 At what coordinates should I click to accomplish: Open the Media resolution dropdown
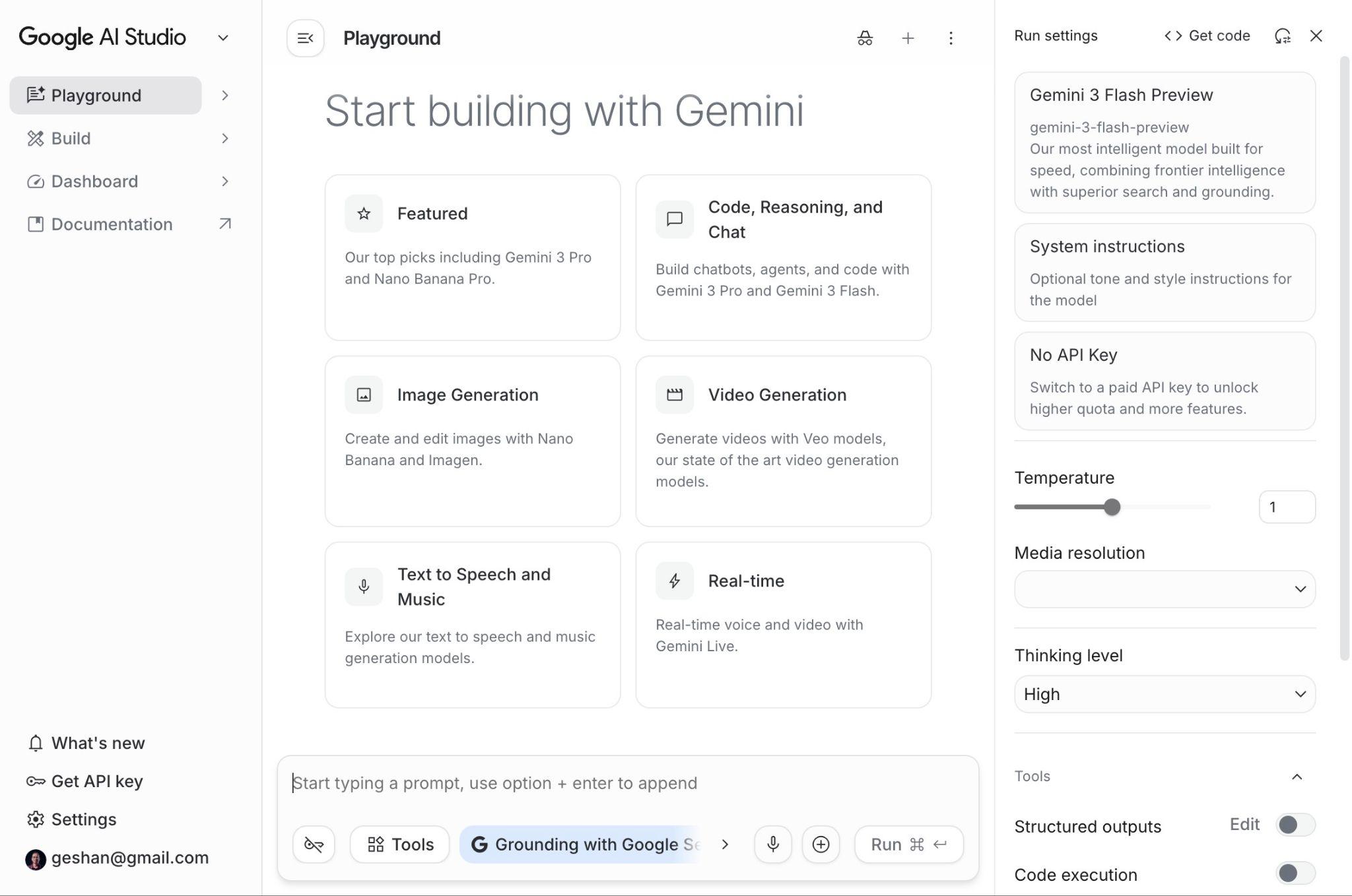click(x=1165, y=589)
